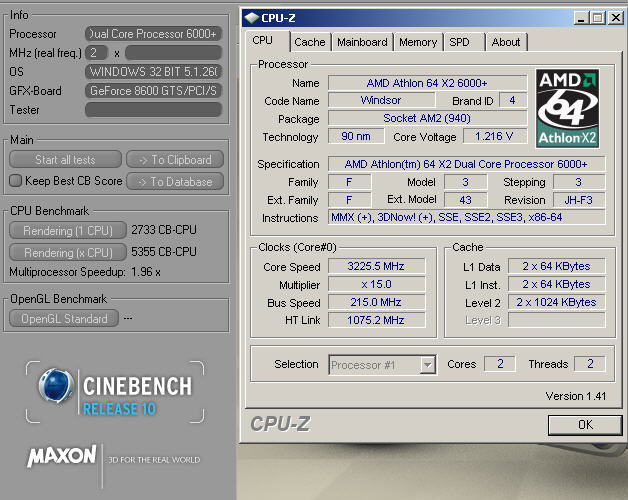This screenshot has width=628, height=500.
Task: Click the Multiplier value x 15.0
Action: pos(376,284)
